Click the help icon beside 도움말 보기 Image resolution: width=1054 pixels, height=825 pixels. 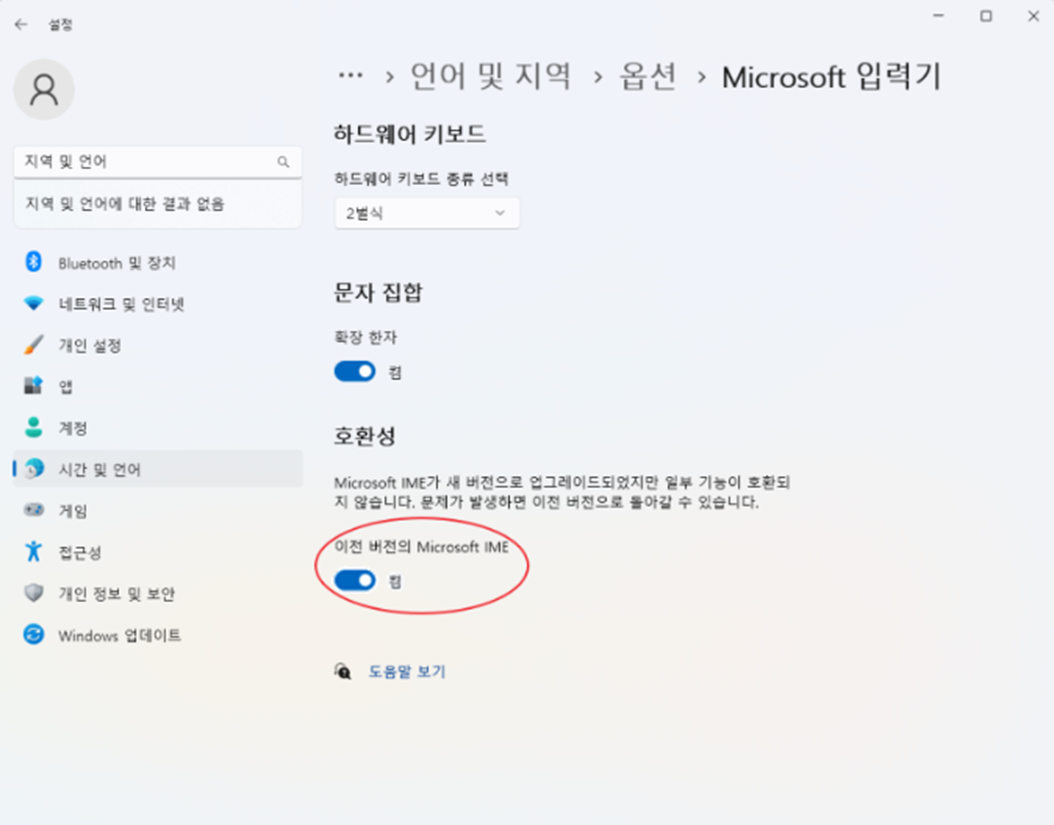[x=343, y=671]
